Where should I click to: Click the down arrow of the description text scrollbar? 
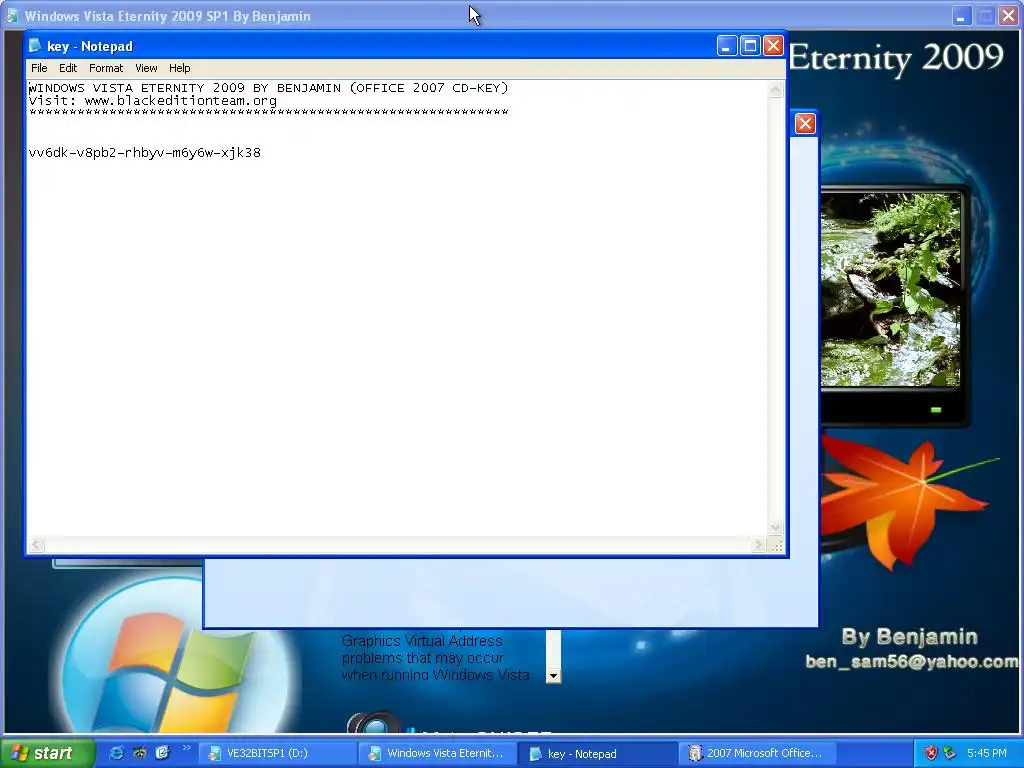point(553,676)
